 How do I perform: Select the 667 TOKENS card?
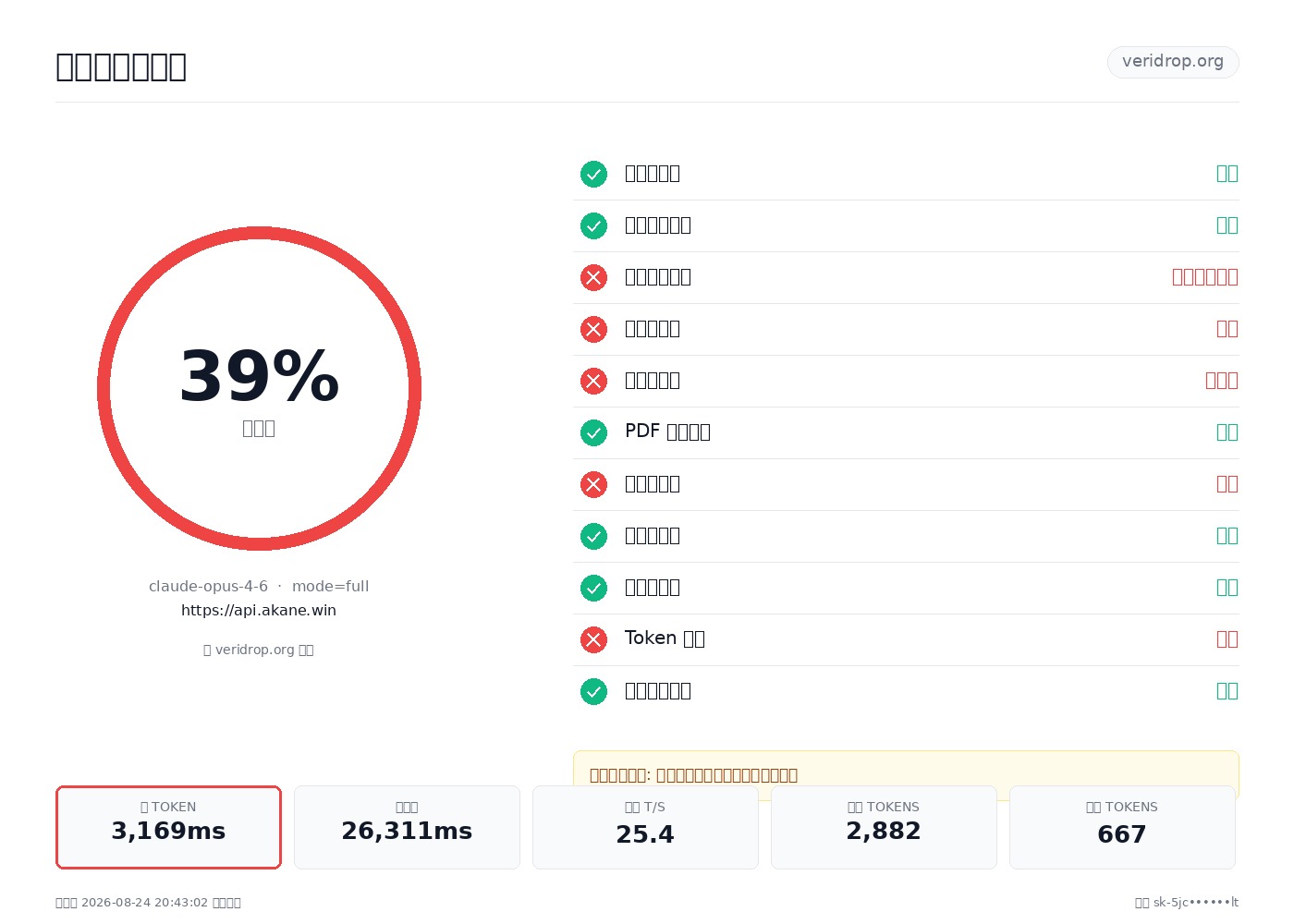(x=1122, y=827)
